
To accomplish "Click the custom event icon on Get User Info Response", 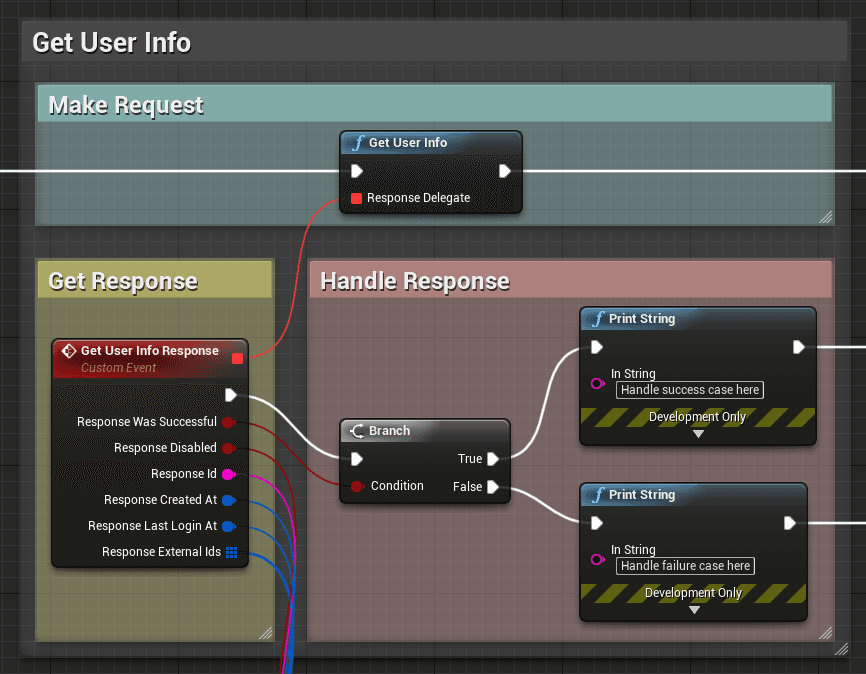I will [x=67, y=351].
